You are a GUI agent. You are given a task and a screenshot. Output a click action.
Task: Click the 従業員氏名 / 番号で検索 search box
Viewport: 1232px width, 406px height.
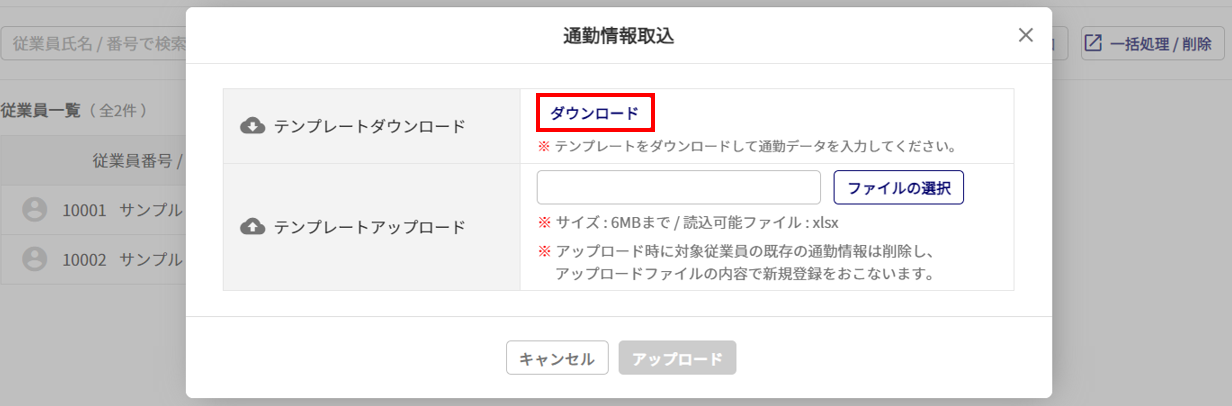point(94,44)
